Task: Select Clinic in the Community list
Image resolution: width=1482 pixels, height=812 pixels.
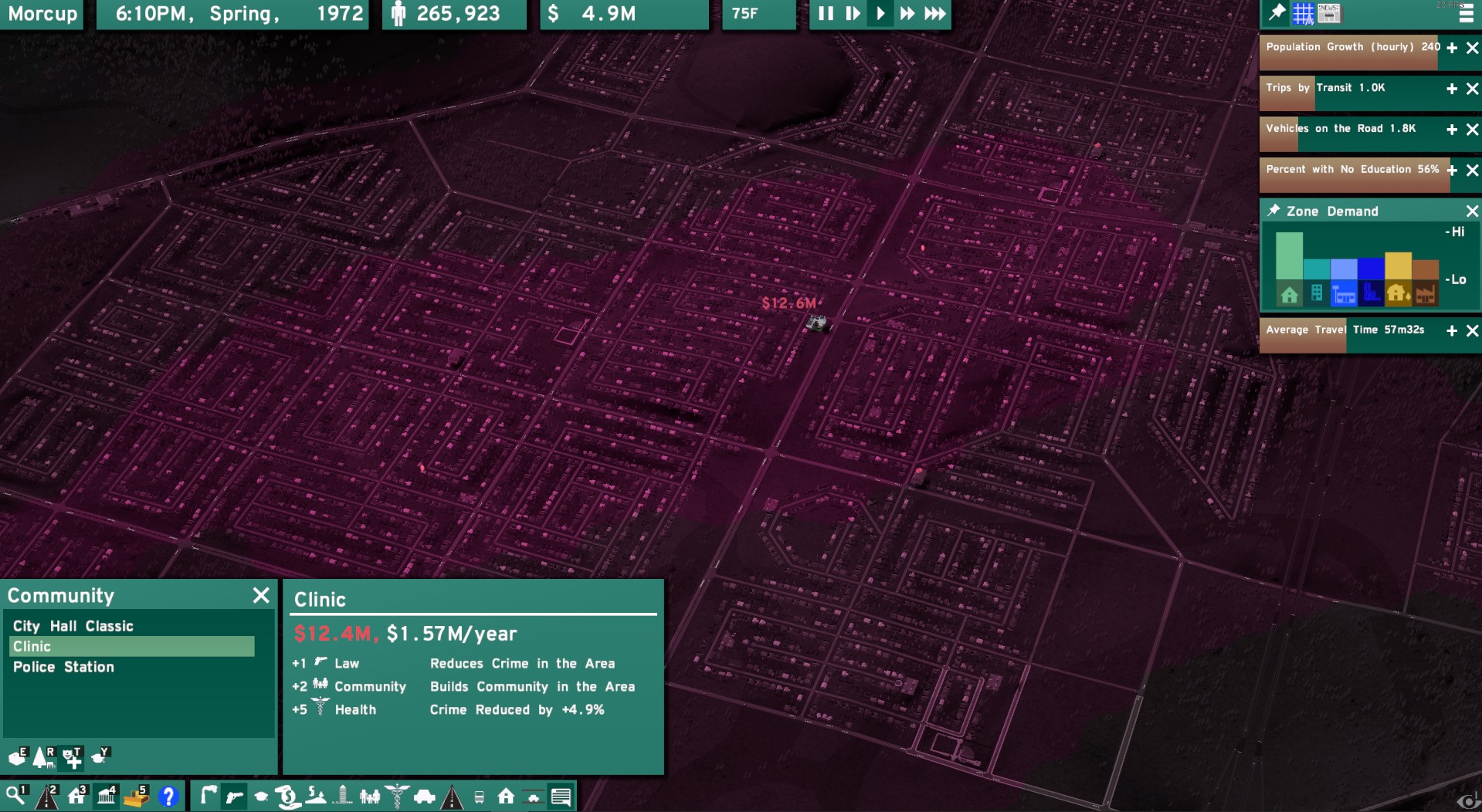Action: [131, 646]
